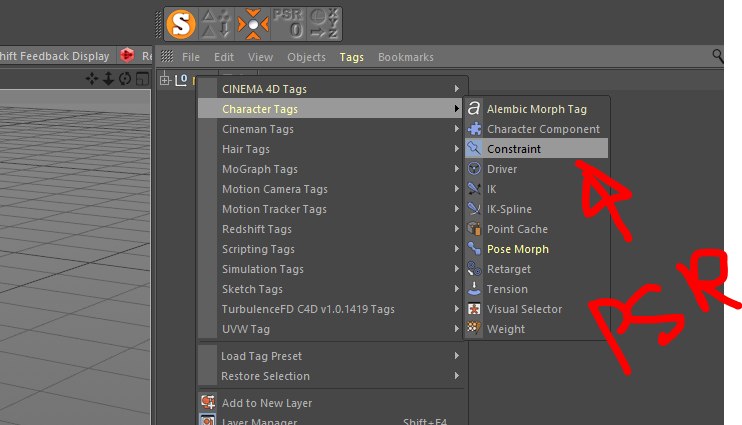Click the red Redshift cube icon
The width and height of the screenshot is (742, 425).
tap(126, 56)
